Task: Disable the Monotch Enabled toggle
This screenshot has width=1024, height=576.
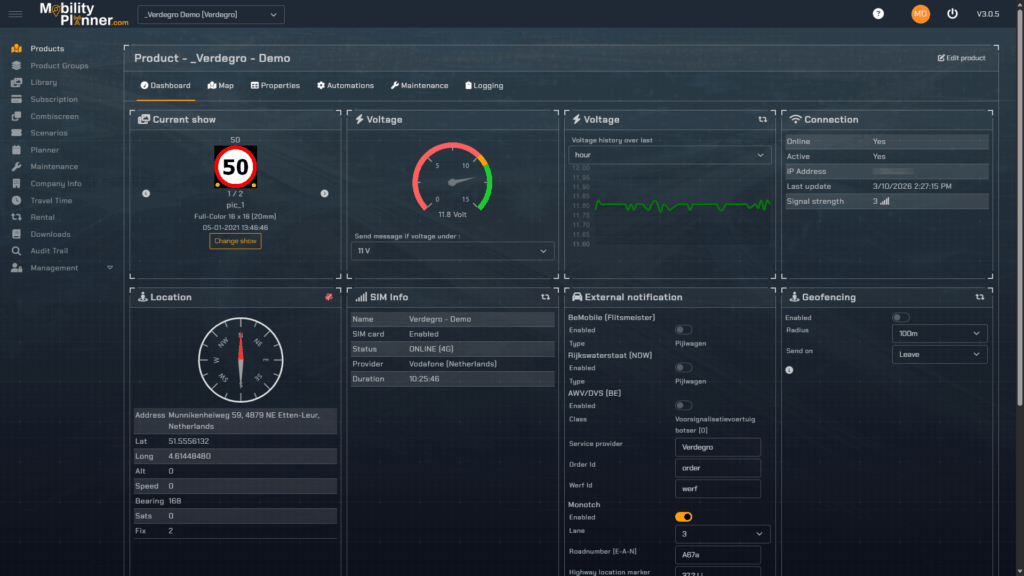Action: tap(682, 517)
